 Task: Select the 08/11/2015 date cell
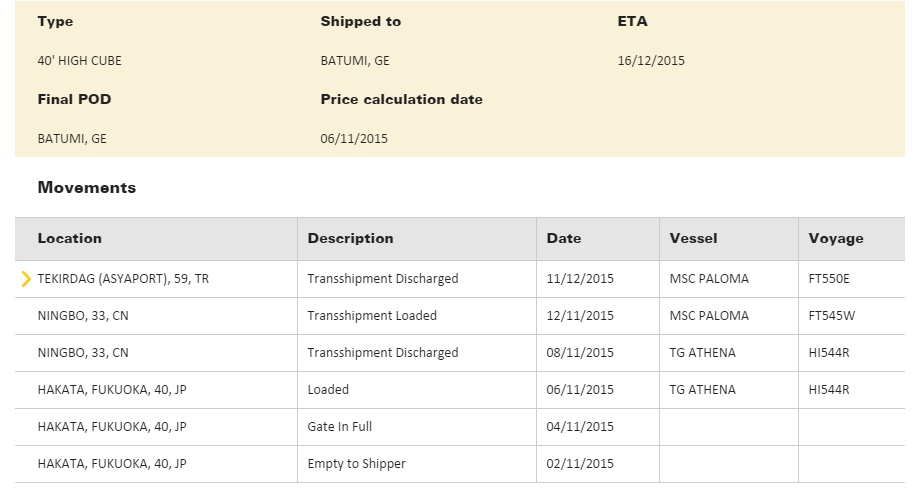580,353
